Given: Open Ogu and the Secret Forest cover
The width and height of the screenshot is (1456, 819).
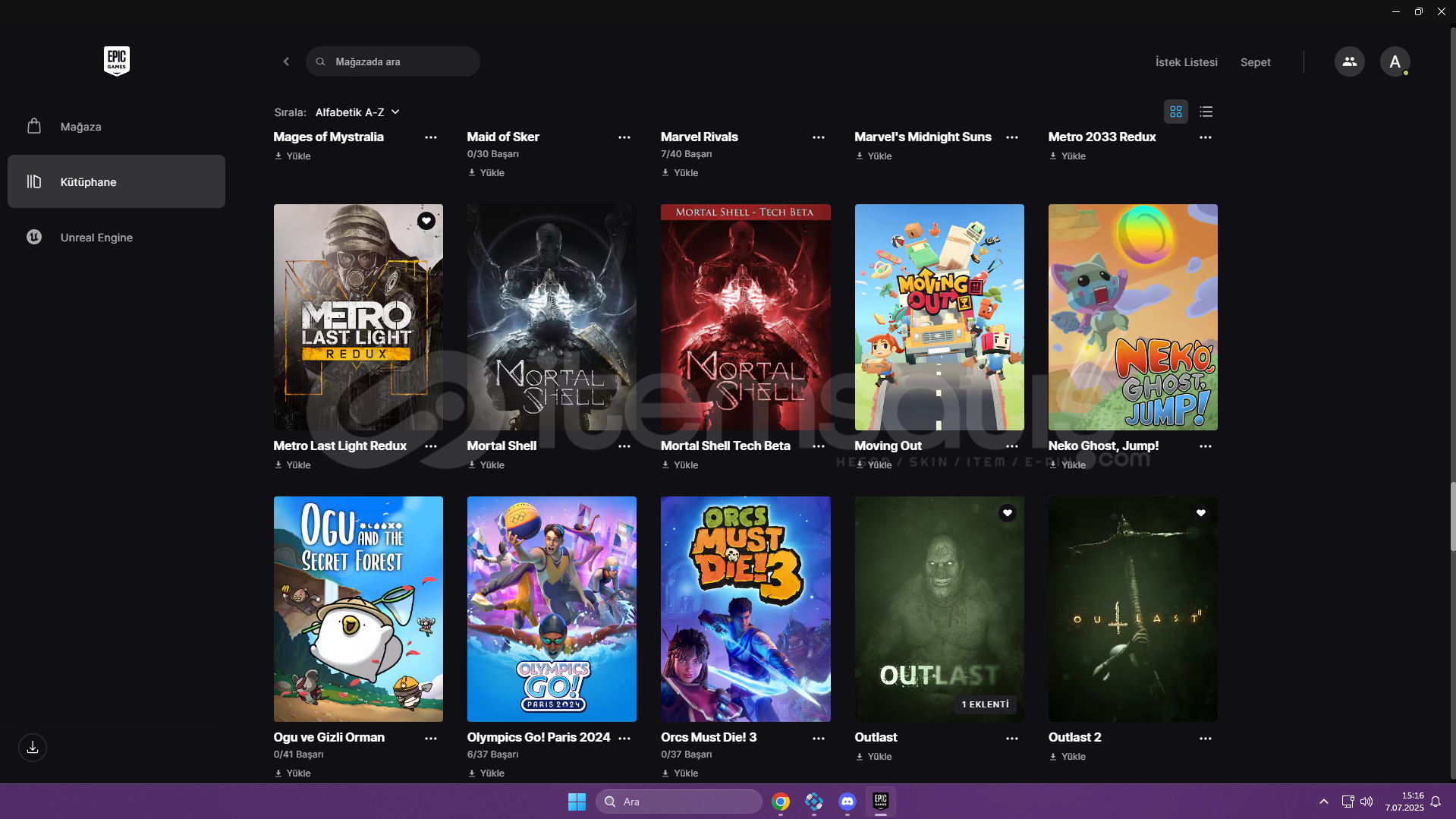Looking at the screenshot, I should pyautogui.click(x=358, y=609).
